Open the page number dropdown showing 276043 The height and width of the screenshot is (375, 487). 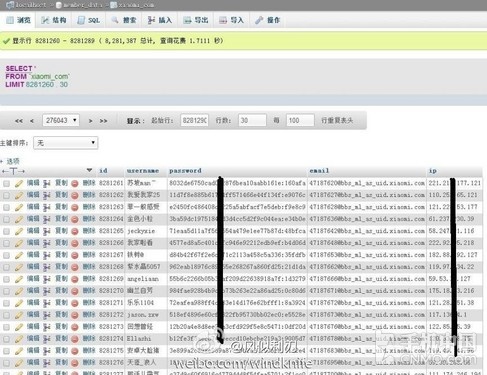[61, 120]
